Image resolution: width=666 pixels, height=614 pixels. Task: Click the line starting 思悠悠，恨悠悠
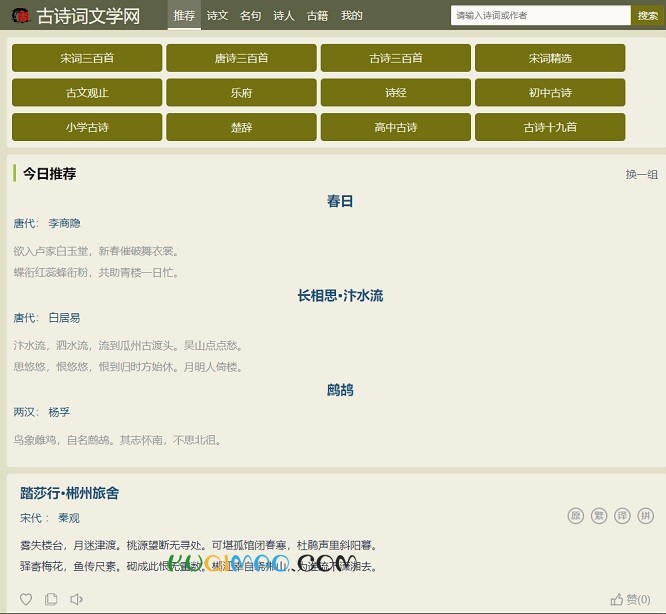pyautogui.click(x=128, y=366)
